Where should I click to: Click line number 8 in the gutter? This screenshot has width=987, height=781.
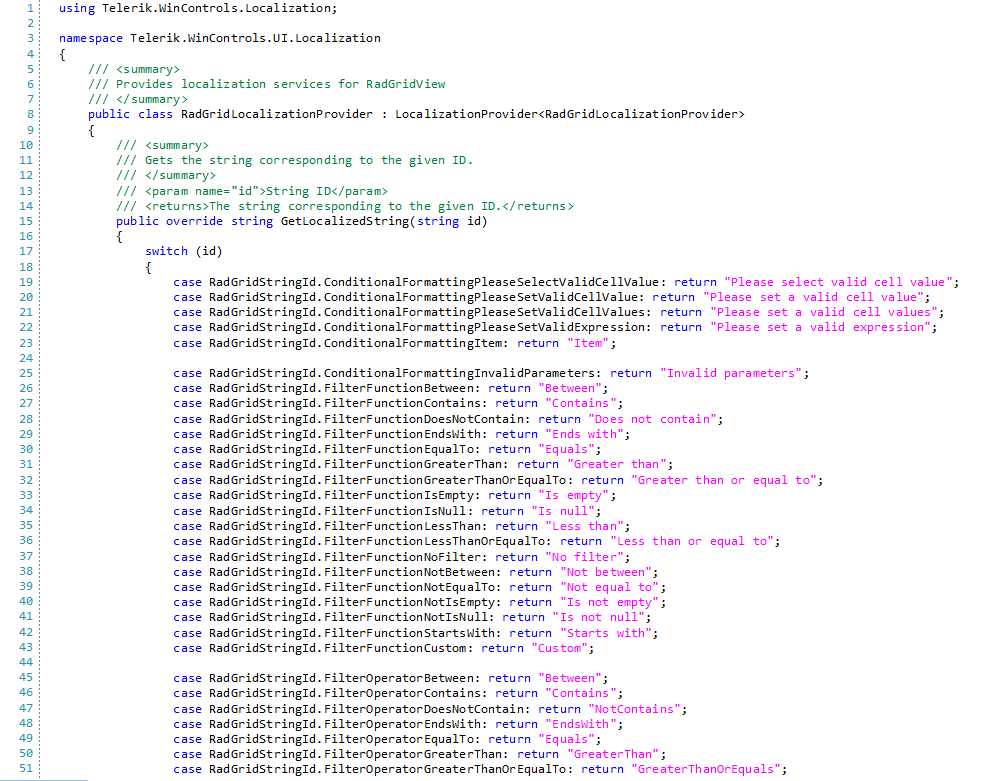coord(30,114)
